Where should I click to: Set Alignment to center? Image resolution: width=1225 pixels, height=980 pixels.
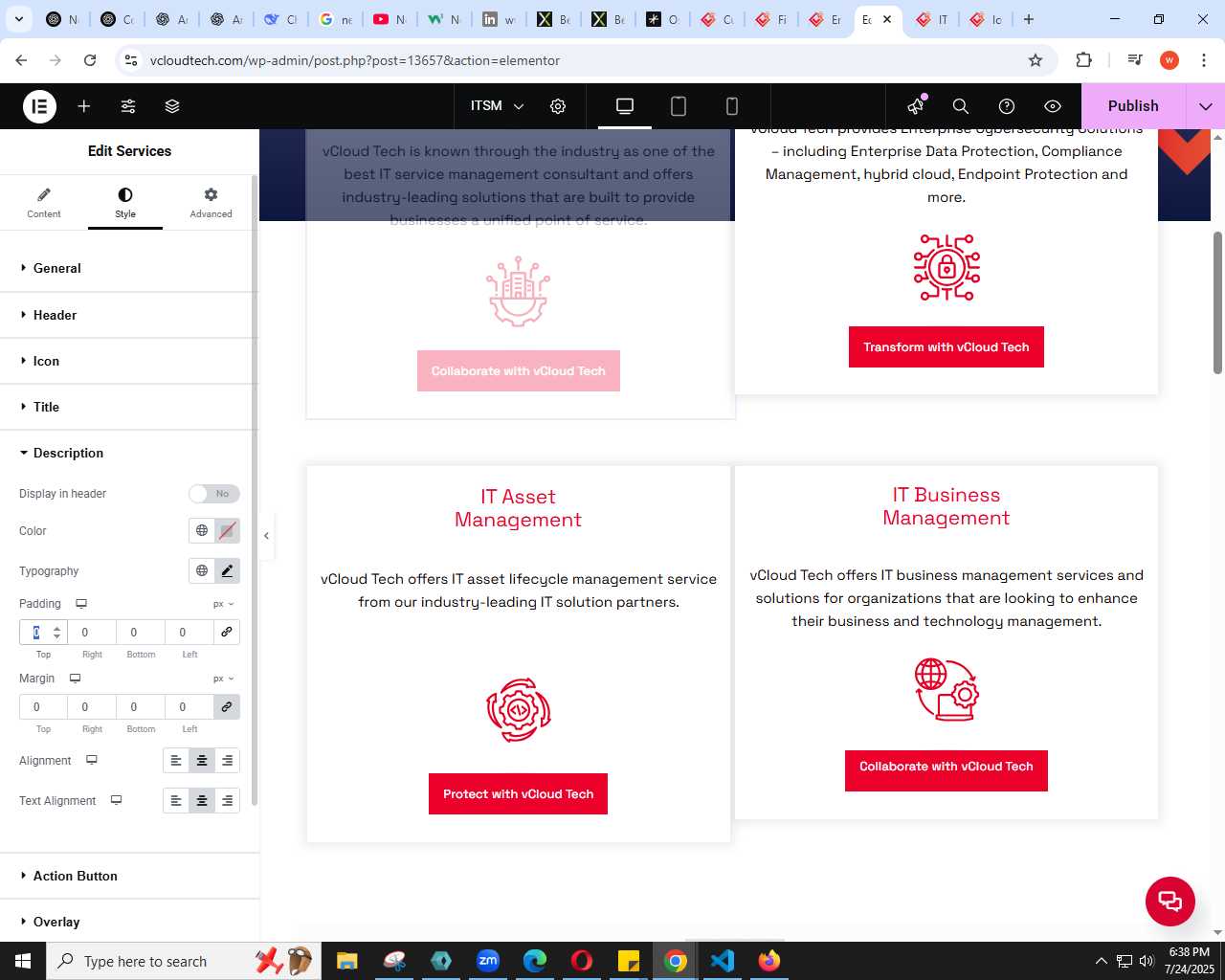click(x=202, y=761)
